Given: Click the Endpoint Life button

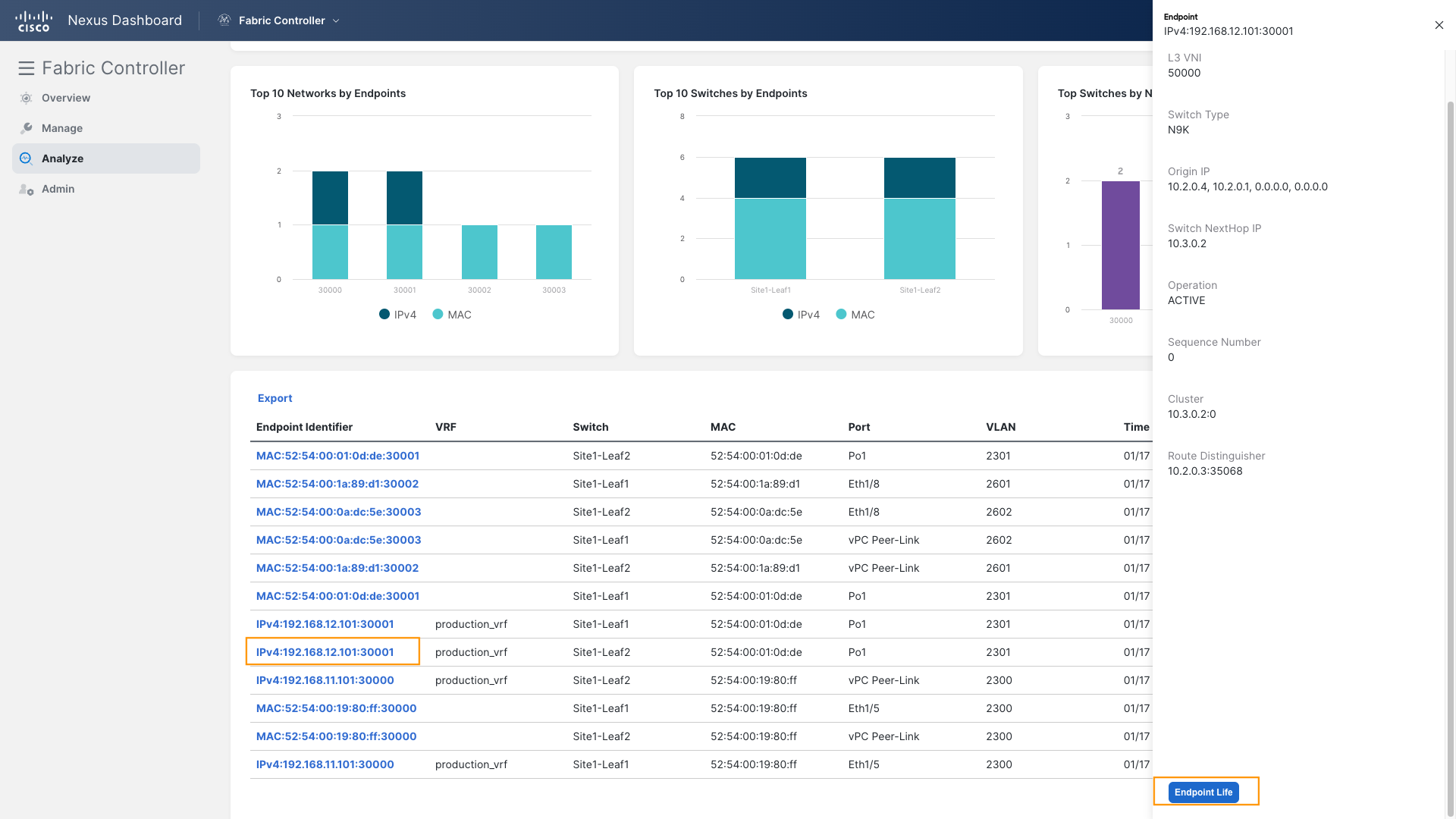Looking at the screenshot, I should pos(1203,792).
